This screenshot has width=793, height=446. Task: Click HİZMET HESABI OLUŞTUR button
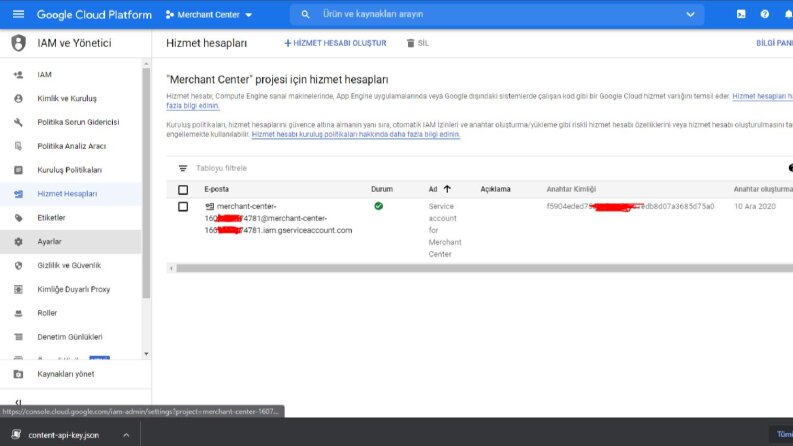[335, 43]
